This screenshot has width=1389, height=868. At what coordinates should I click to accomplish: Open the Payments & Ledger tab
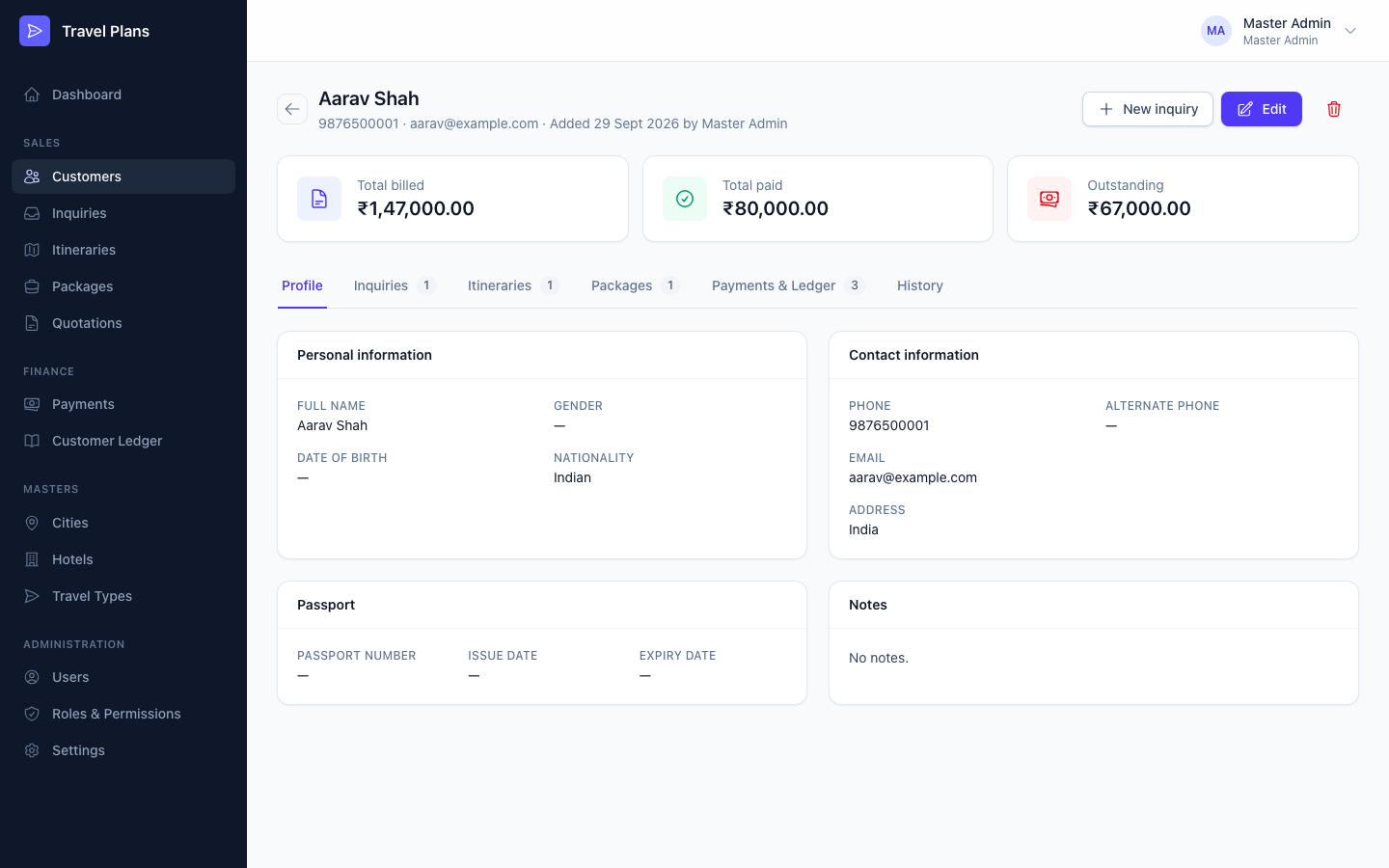[x=788, y=285]
